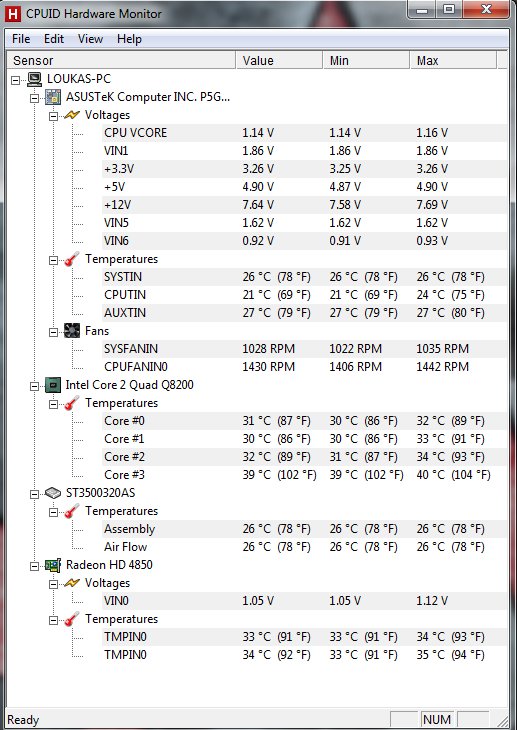
Task: Click the LOUKAS-PC computer icon
Action: pos(34,79)
